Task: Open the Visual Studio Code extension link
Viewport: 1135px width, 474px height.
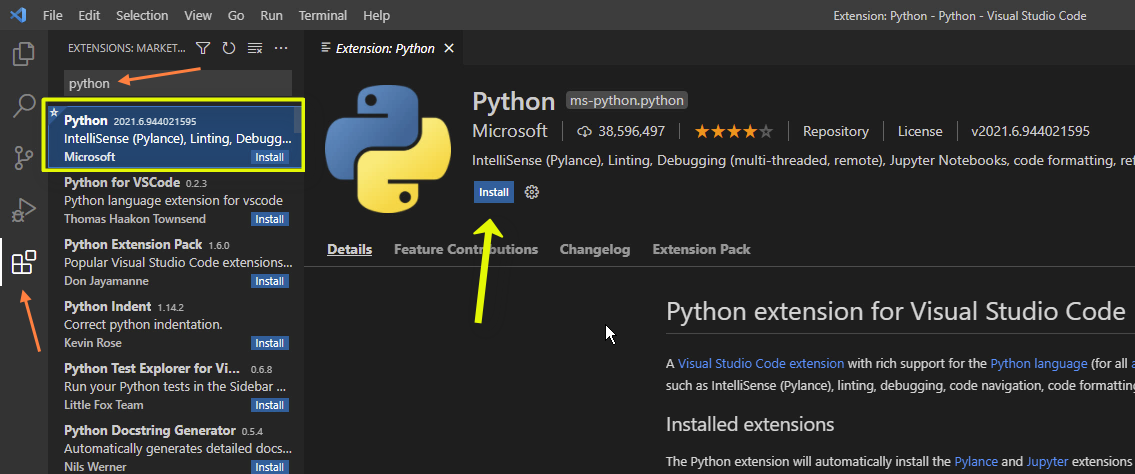Action: 761,364
